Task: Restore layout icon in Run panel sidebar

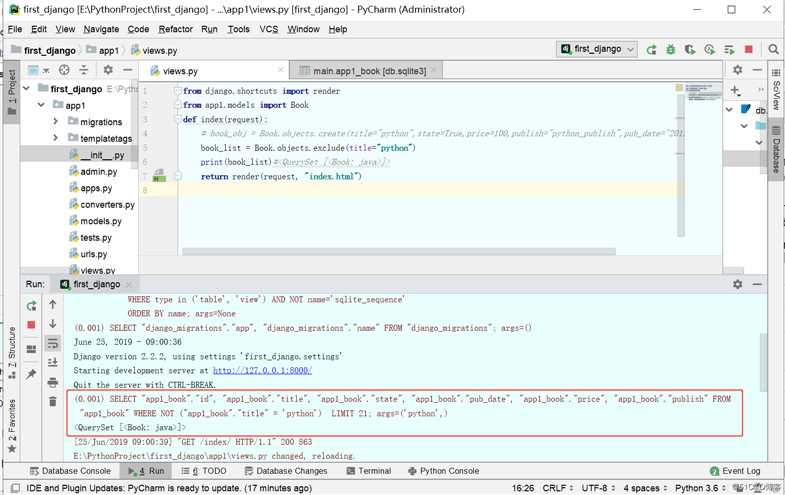Action: click(x=31, y=349)
